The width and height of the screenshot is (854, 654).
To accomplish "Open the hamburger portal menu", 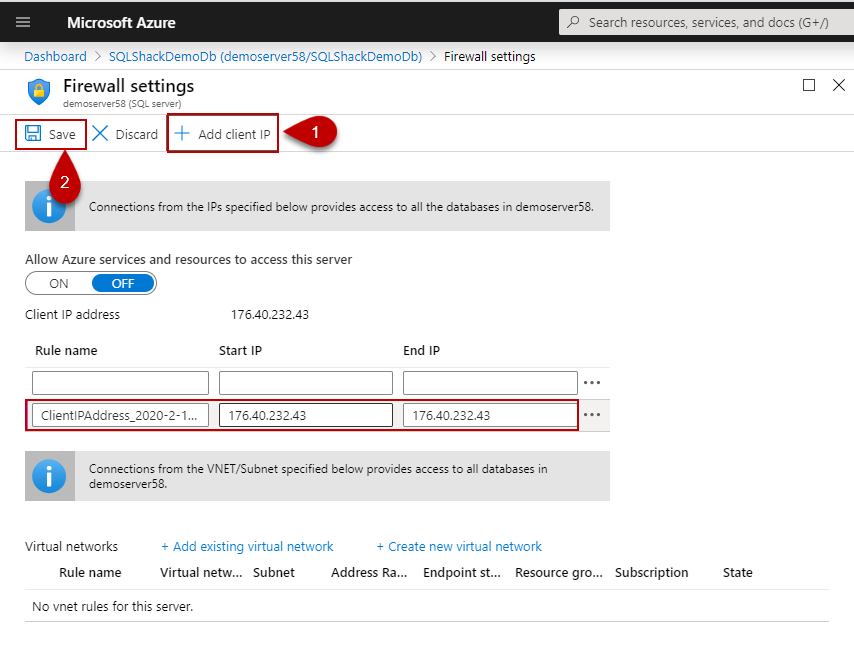I will pos(23,22).
